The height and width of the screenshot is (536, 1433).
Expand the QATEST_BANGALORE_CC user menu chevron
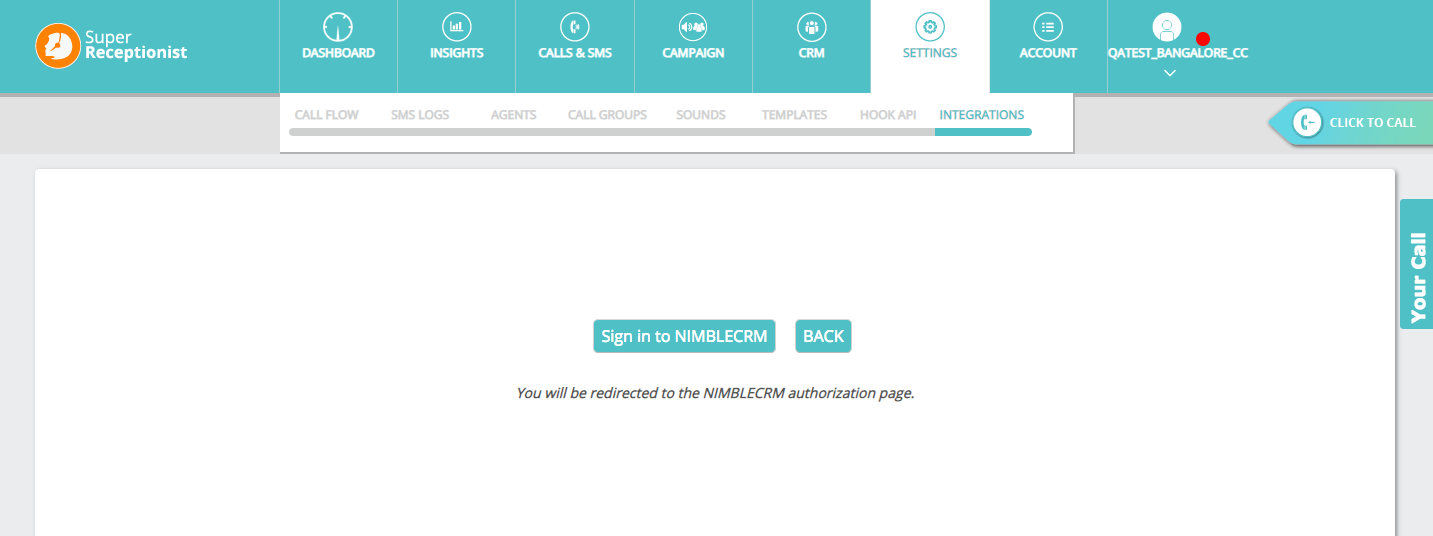(1170, 72)
